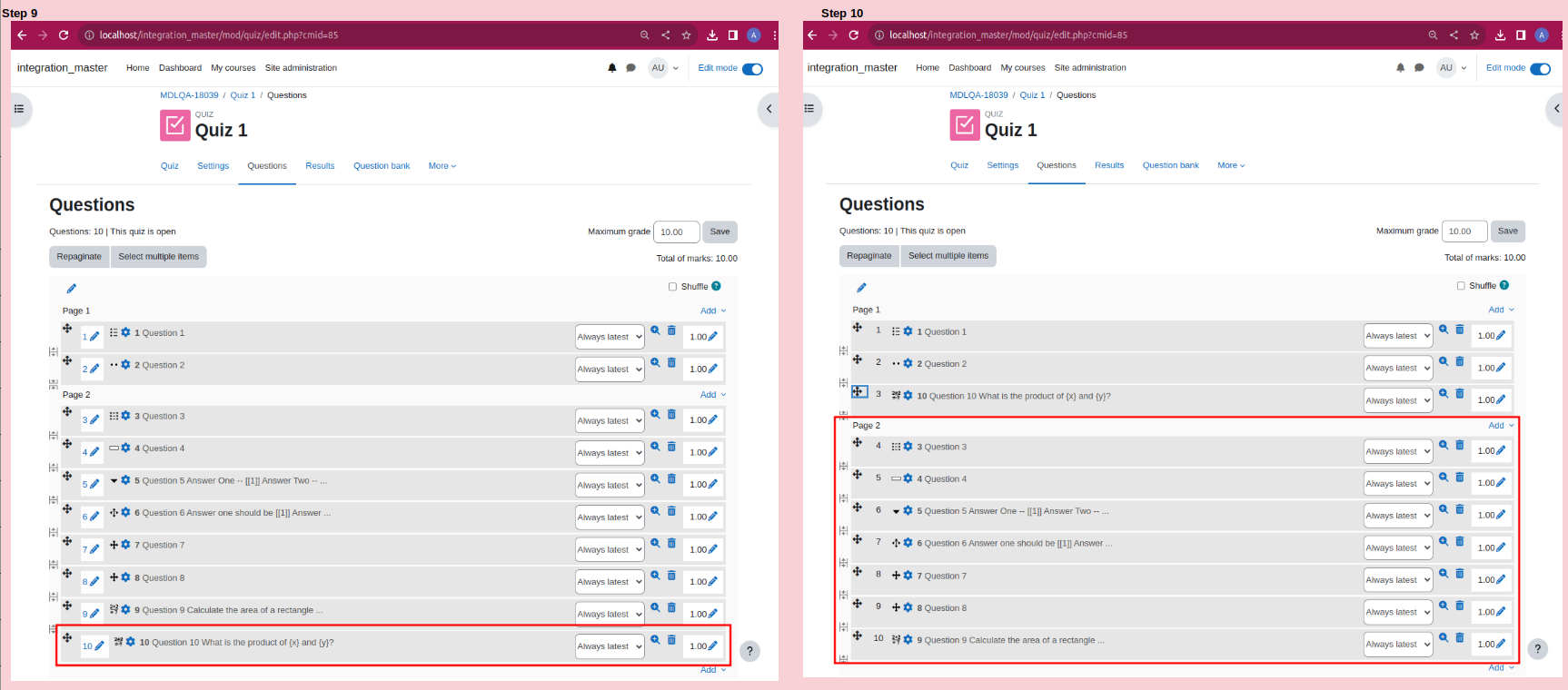Edit grade pencil for Question 10 in Step 9
Screen dimensions: 1568x690
pos(713,646)
